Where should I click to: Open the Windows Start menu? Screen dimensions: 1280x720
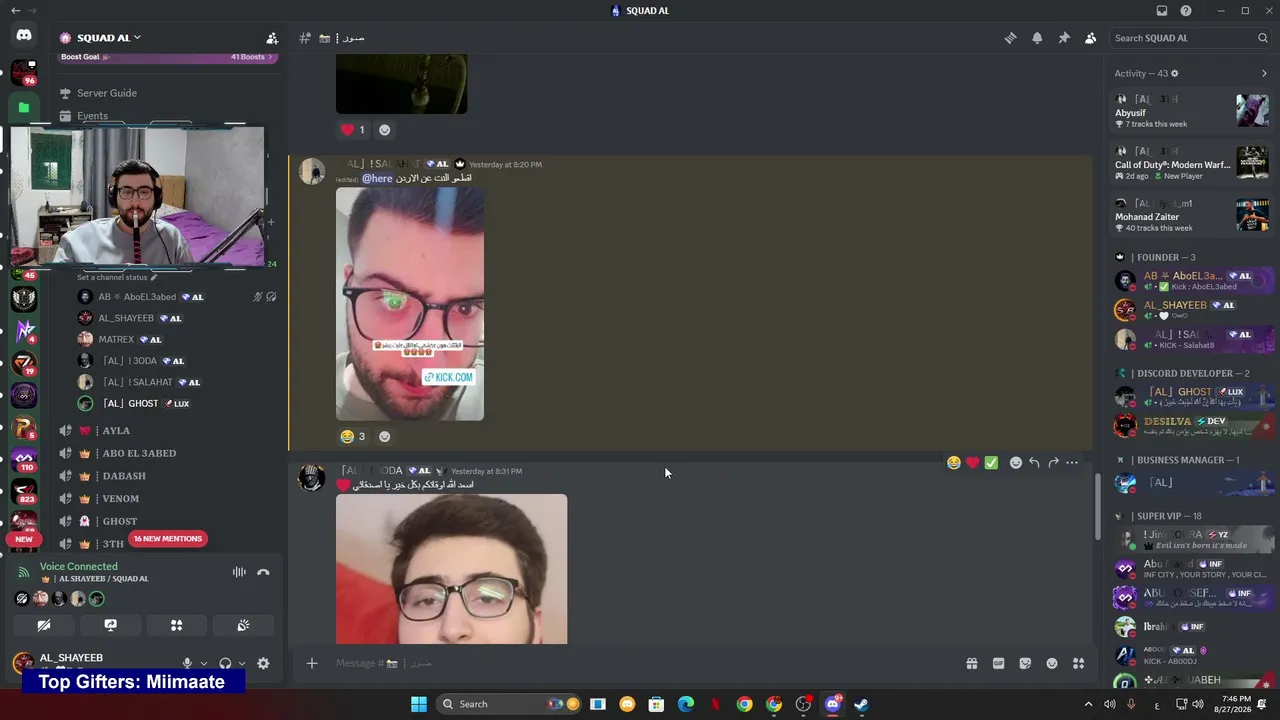click(x=419, y=704)
